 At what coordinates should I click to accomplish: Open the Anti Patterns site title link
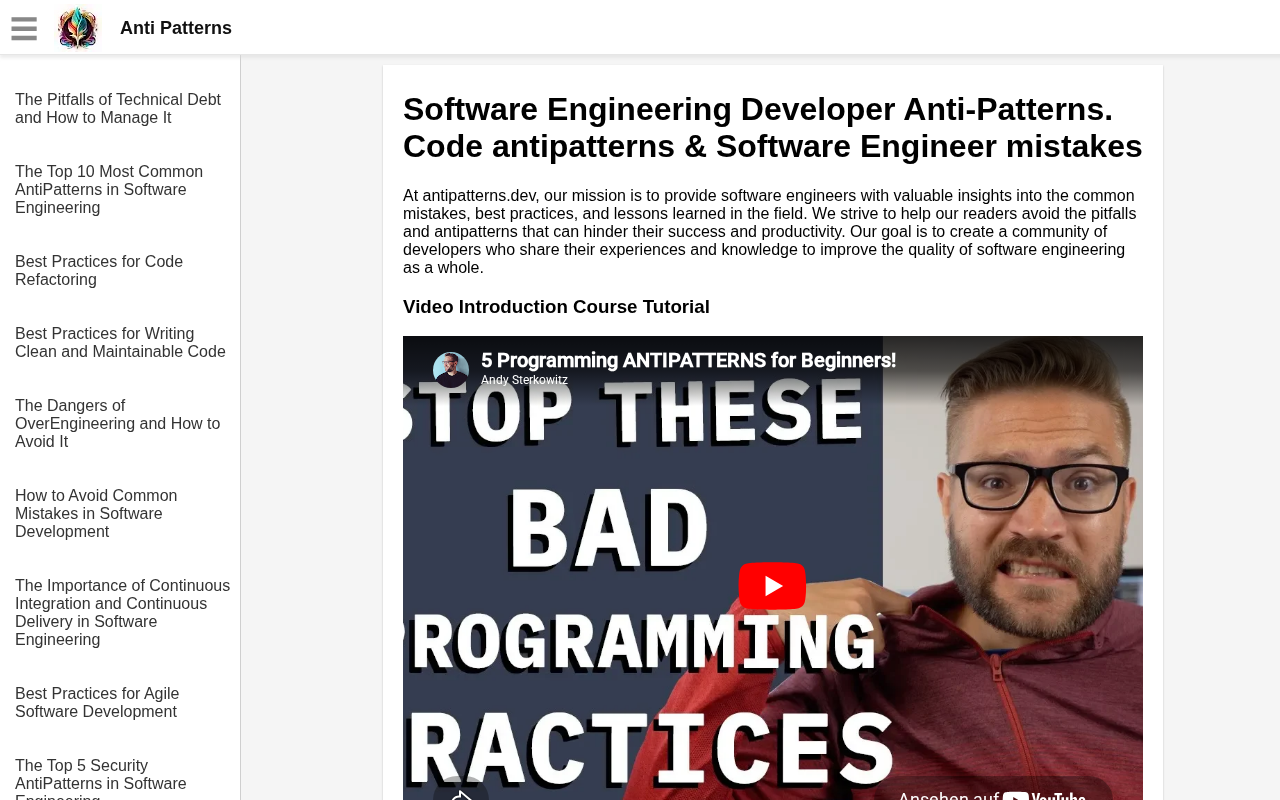click(176, 28)
